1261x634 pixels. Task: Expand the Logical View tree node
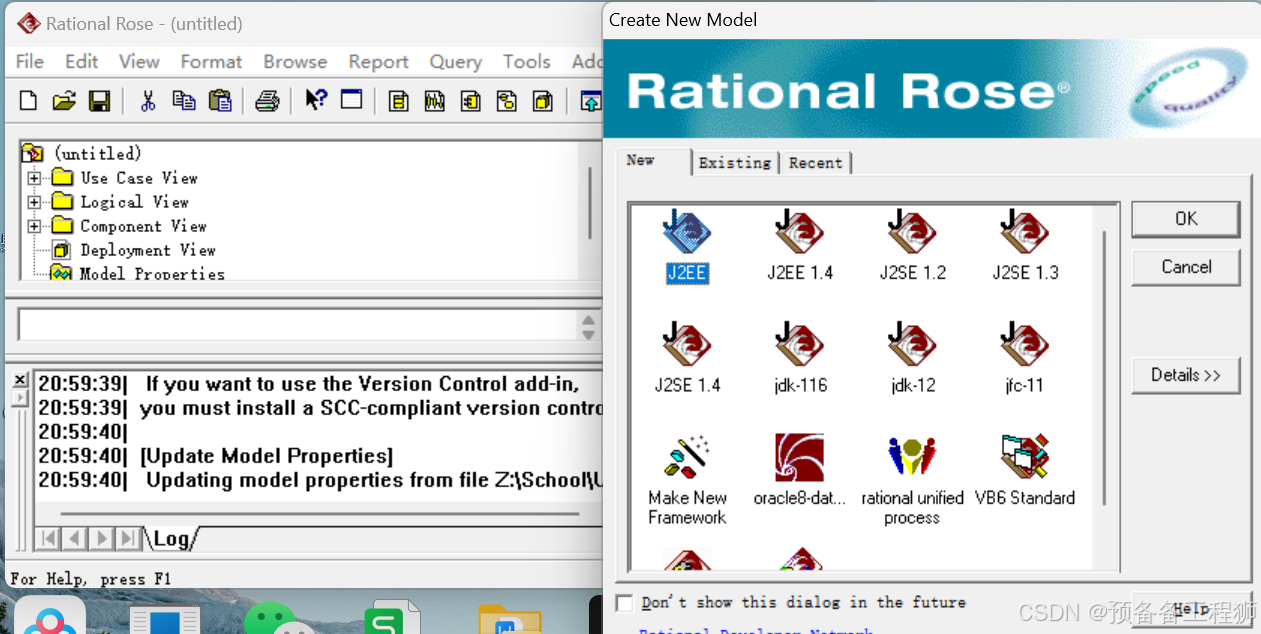tap(34, 202)
